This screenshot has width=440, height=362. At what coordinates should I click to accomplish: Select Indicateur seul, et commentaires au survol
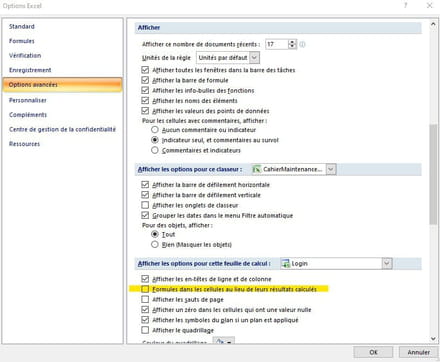pos(155,140)
